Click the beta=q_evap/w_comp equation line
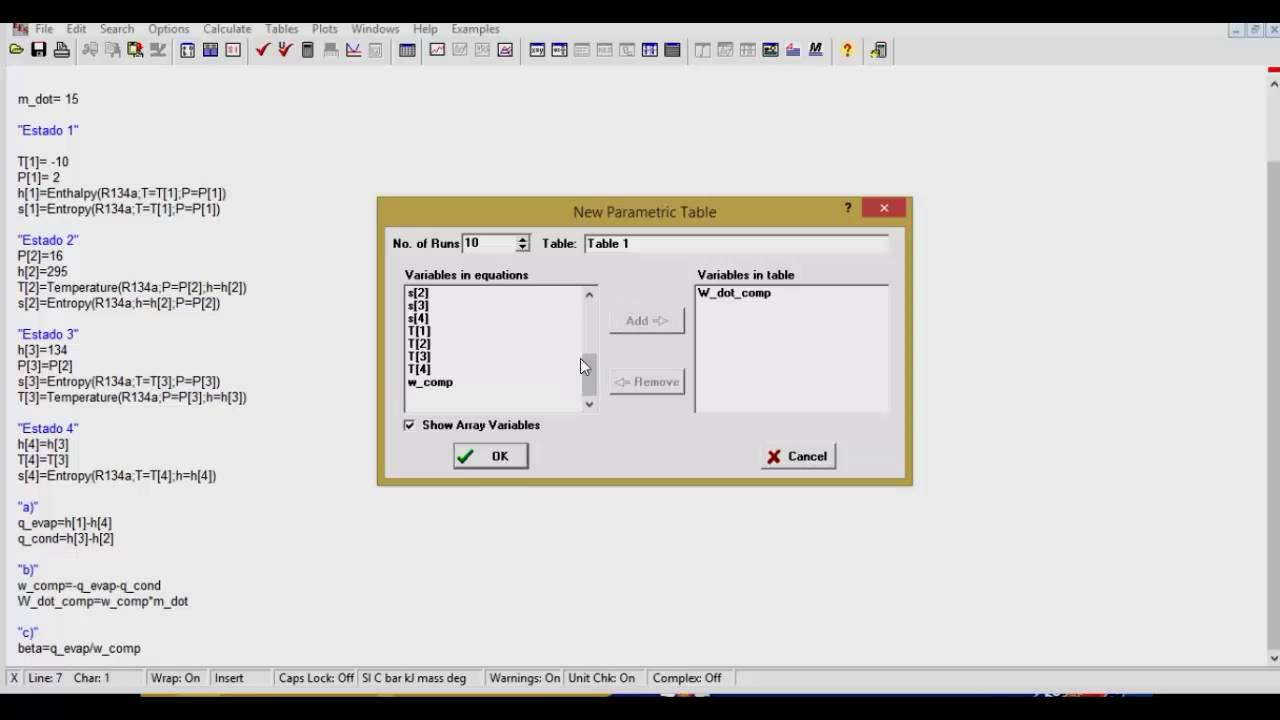 [x=79, y=649]
